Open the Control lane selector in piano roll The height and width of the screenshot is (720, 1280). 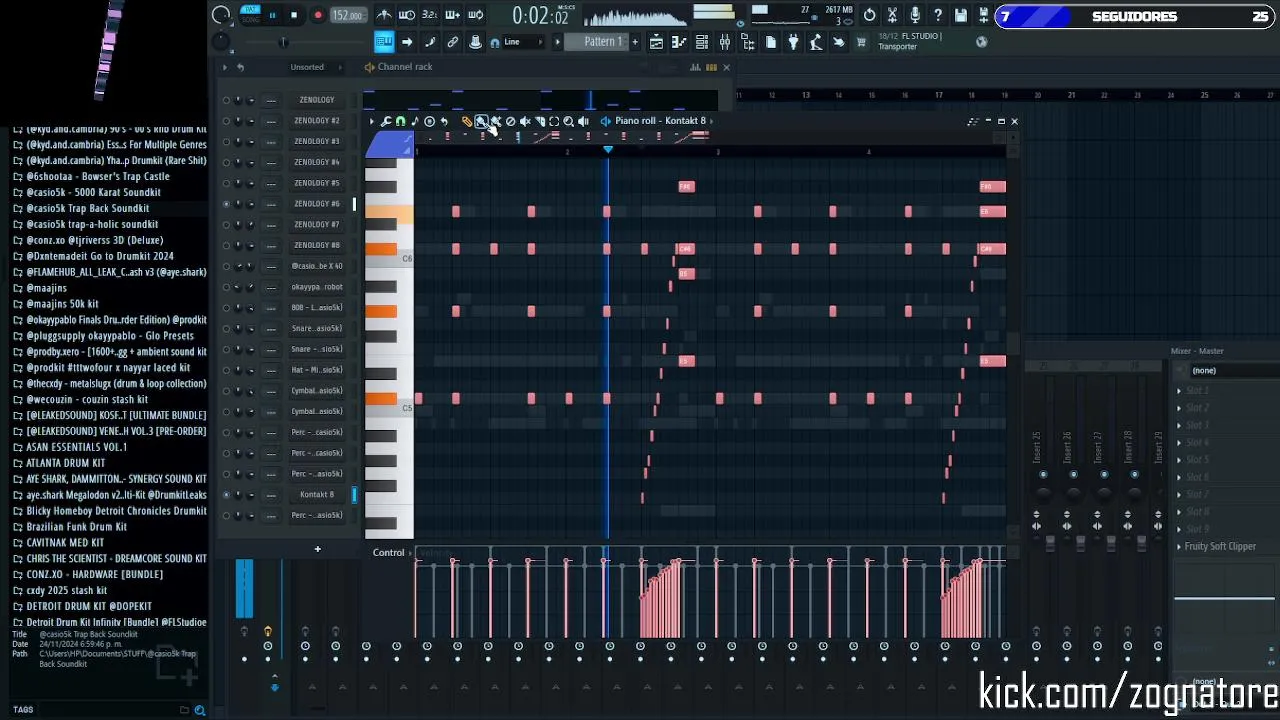(389, 553)
